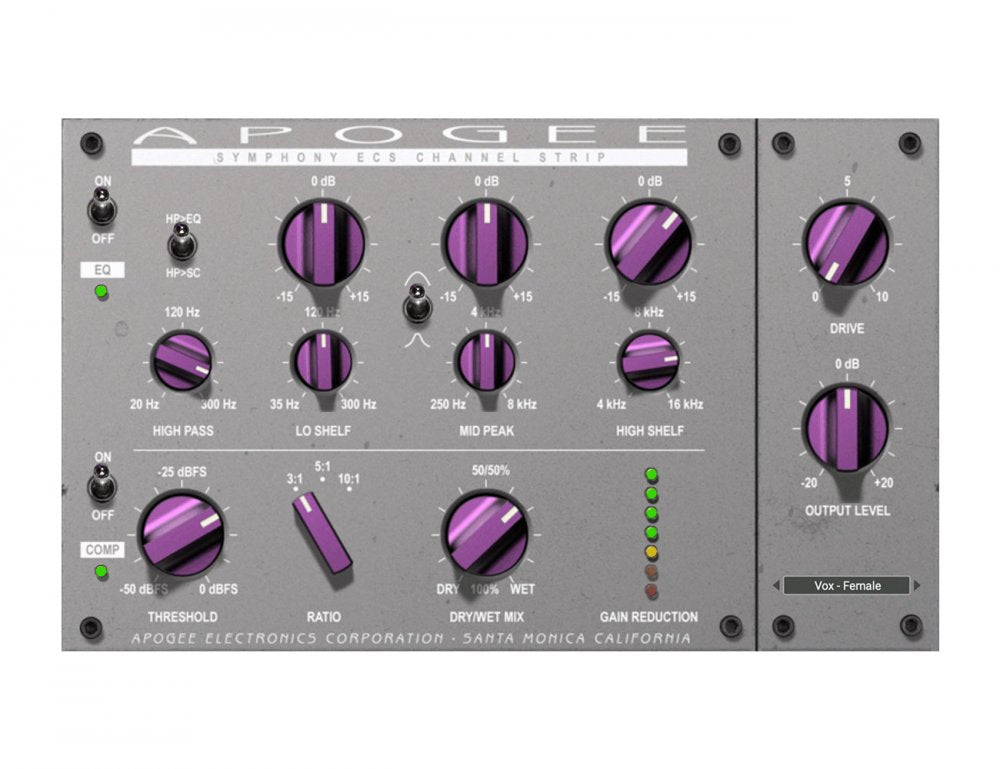Toggle the EQ ON/OFF switch
Screen dimensions: 1000x769
click(103, 210)
